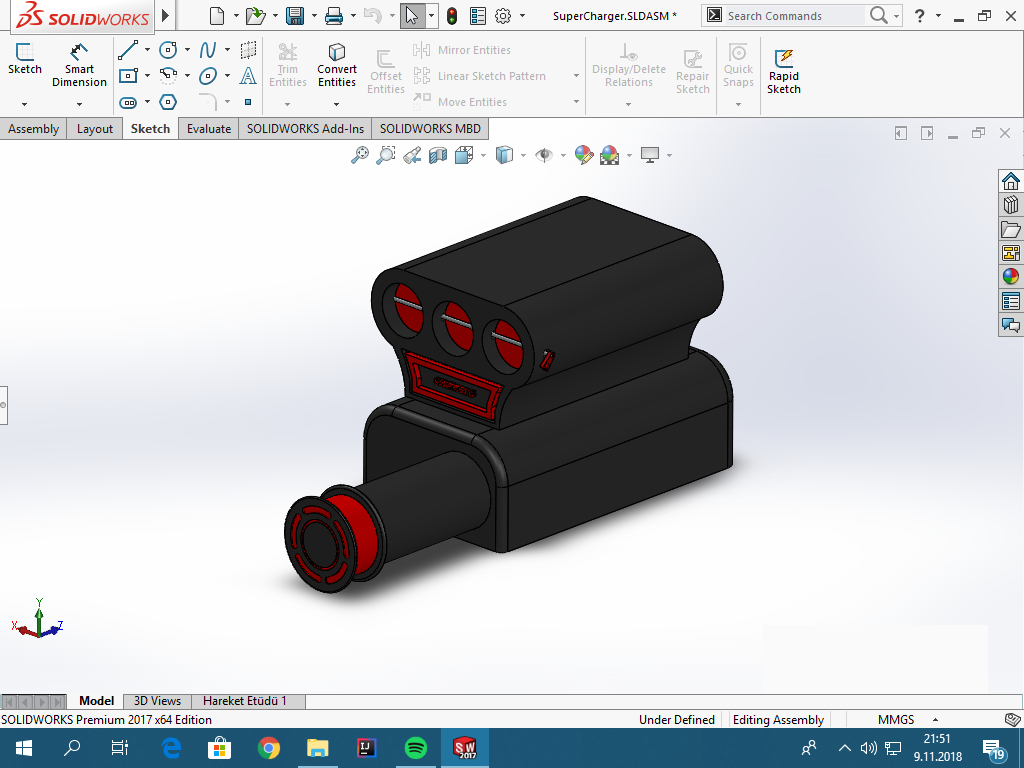The image size is (1024, 768).
Task: Click Previous View icon
Action: [412, 155]
